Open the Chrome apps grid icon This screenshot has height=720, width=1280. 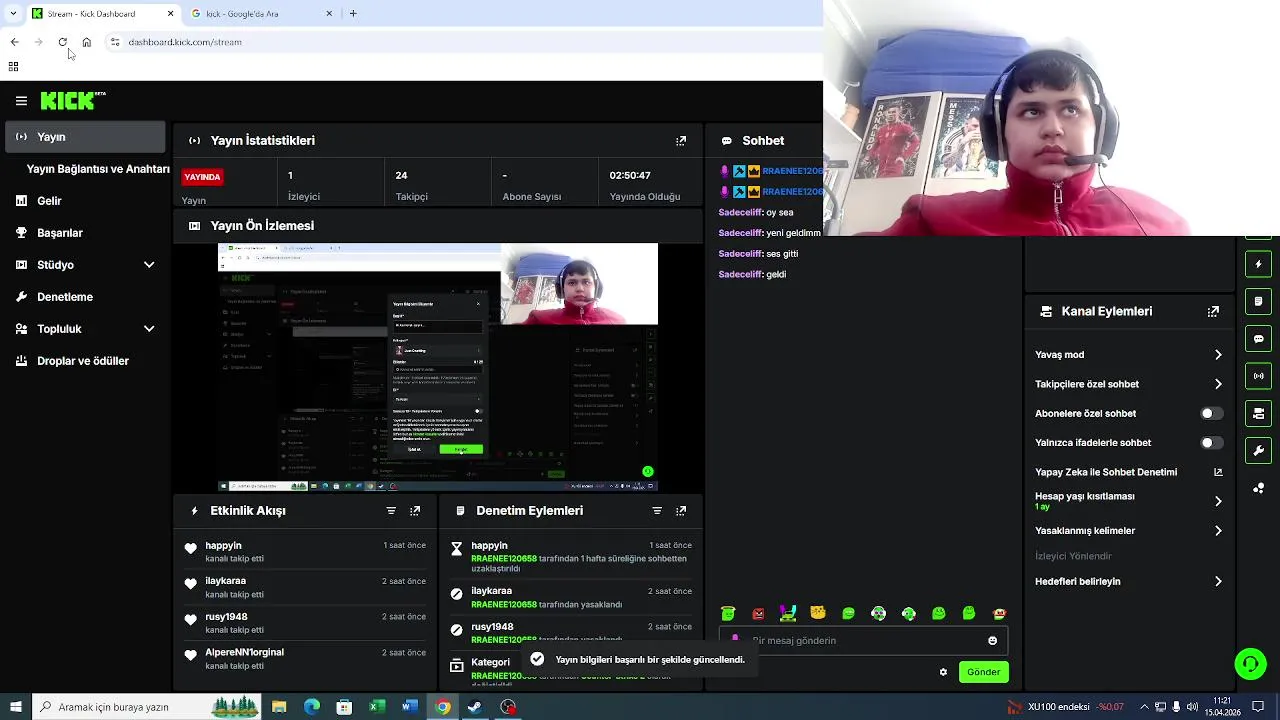pos(13,67)
